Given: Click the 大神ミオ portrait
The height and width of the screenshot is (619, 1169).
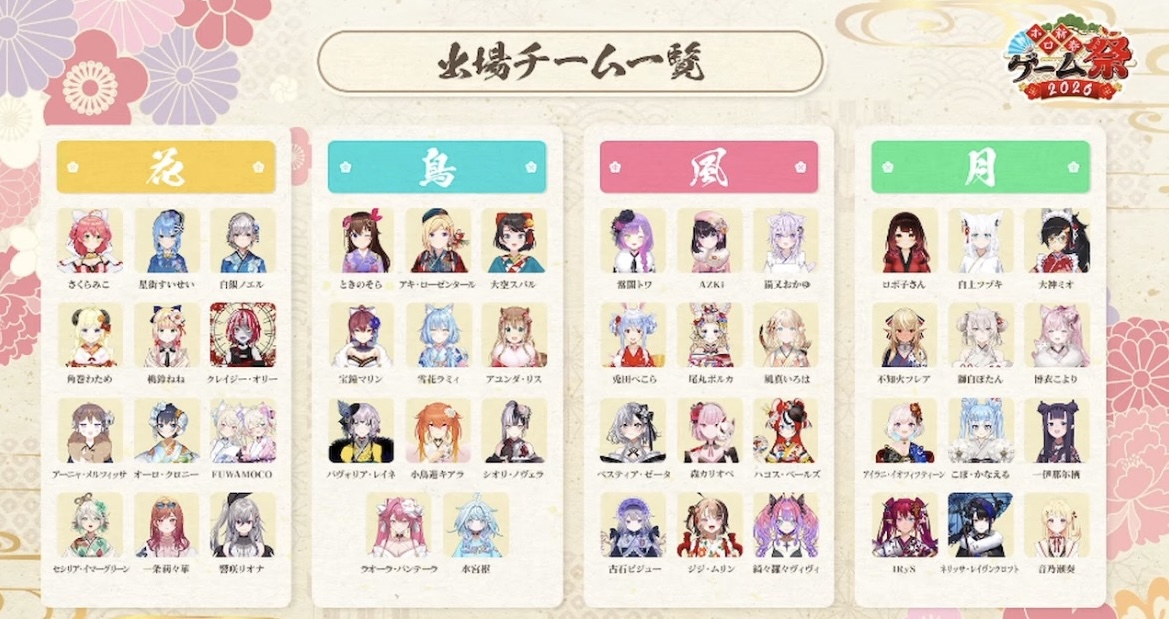Looking at the screenshot, I should 1057,241.
